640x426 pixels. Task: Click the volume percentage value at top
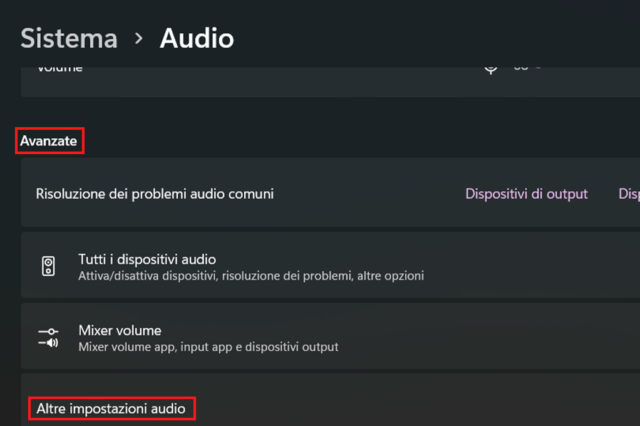click(x=520, y=68)
